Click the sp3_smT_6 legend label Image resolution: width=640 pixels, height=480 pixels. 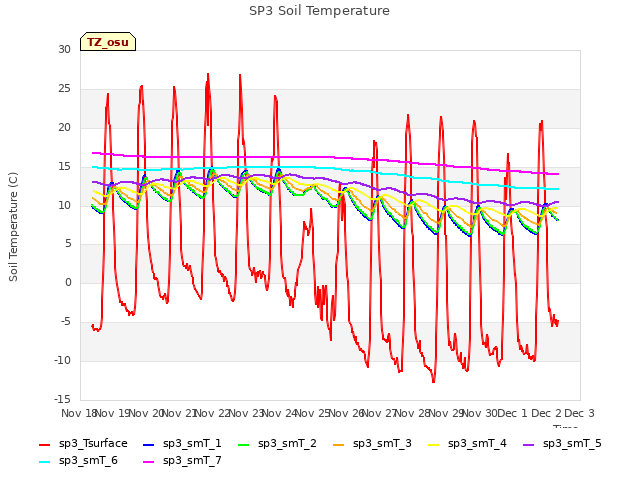pos(88,460)
